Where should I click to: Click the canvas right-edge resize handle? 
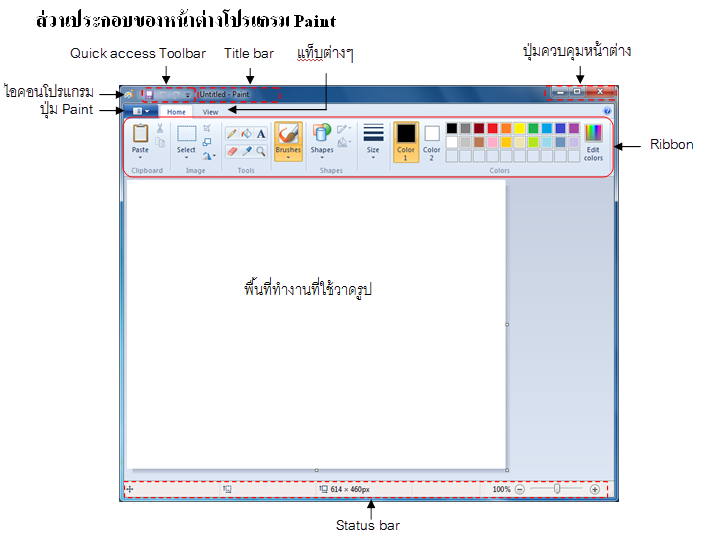coord(507,325)
